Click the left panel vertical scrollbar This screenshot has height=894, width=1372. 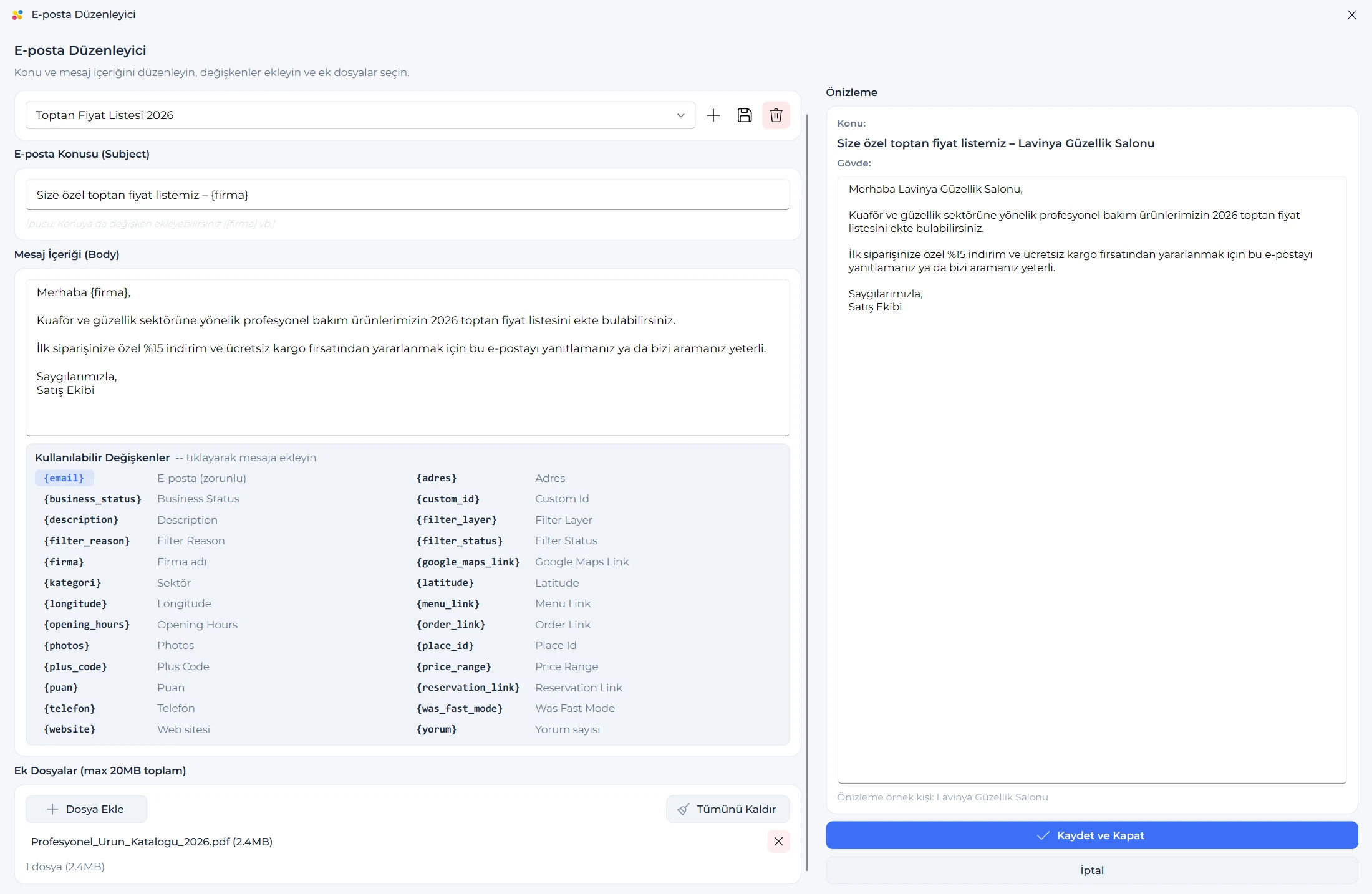[807, 493]
